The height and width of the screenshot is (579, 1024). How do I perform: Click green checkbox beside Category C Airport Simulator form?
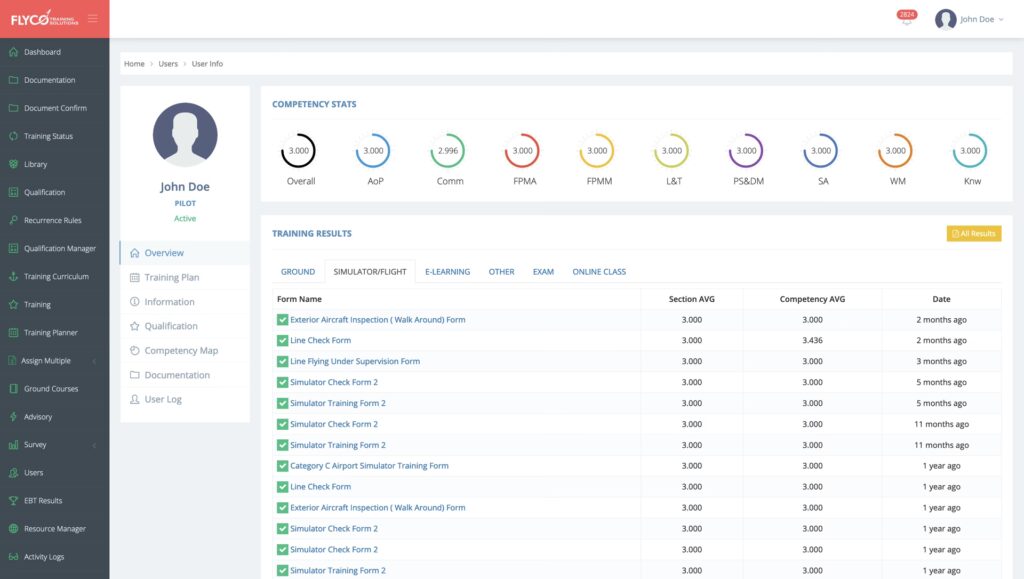pyautogui.click(x=282, y=466)
